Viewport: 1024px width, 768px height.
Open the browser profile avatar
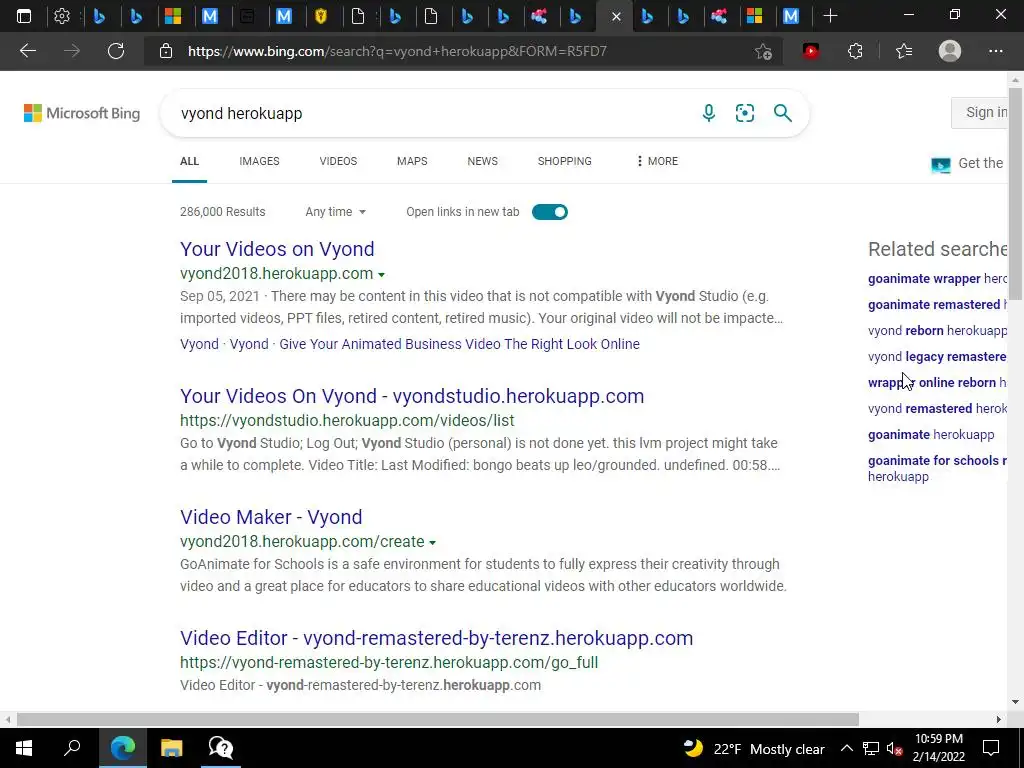click(x=950, y=51)
